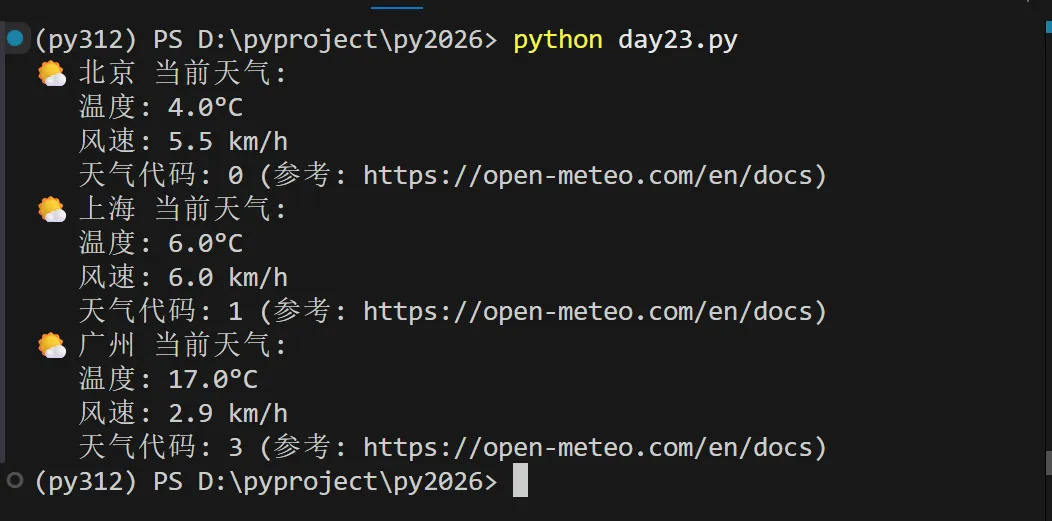This screenshot has height=521, width=1052.
Task: Open the open-meteo docs link under 广州
Action: pyautogui.click(x=594, y=447)
